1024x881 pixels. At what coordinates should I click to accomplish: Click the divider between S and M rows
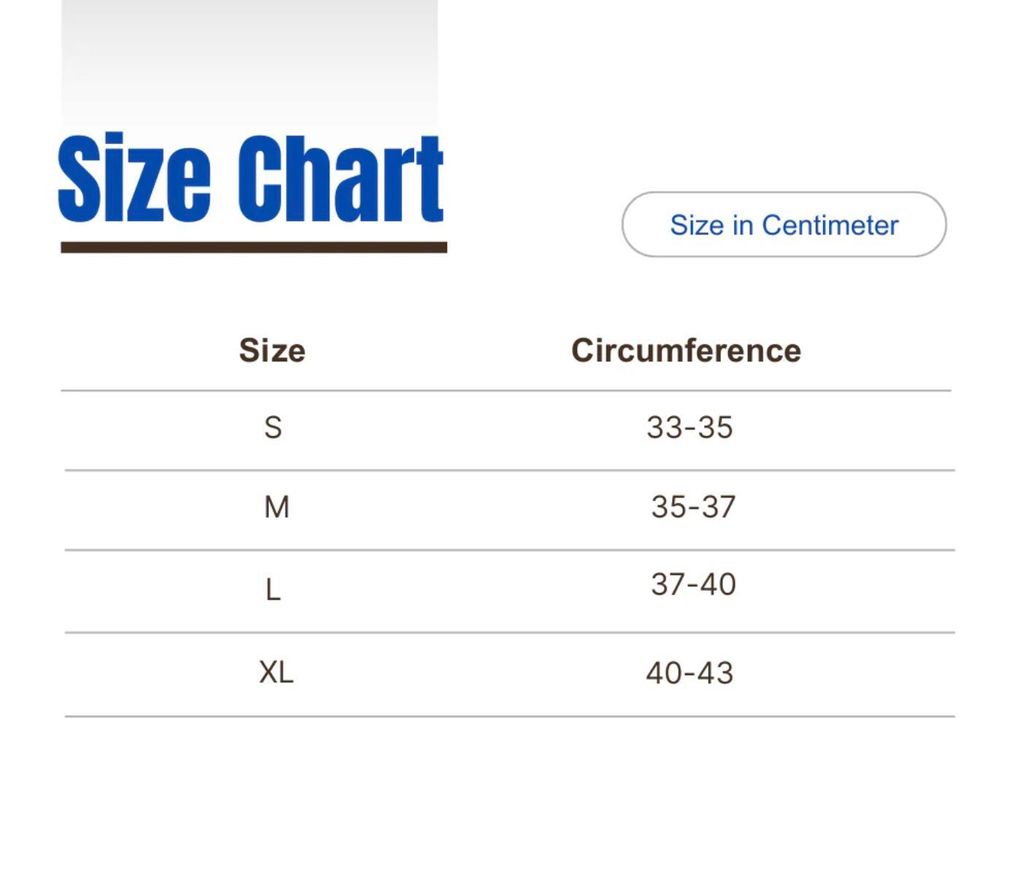(x=510, y=470)
